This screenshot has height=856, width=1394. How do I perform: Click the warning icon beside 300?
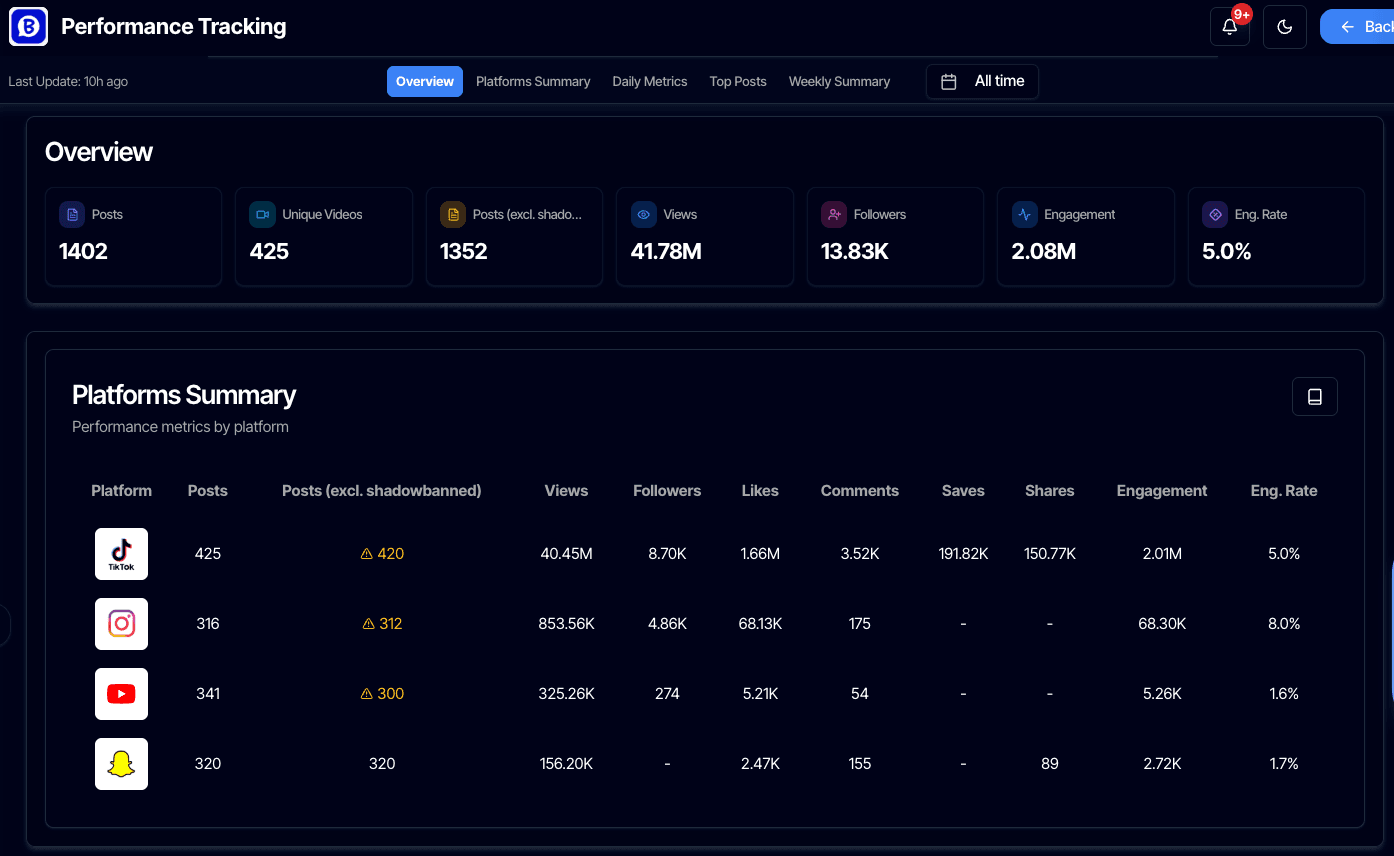[x=366, y=694]
